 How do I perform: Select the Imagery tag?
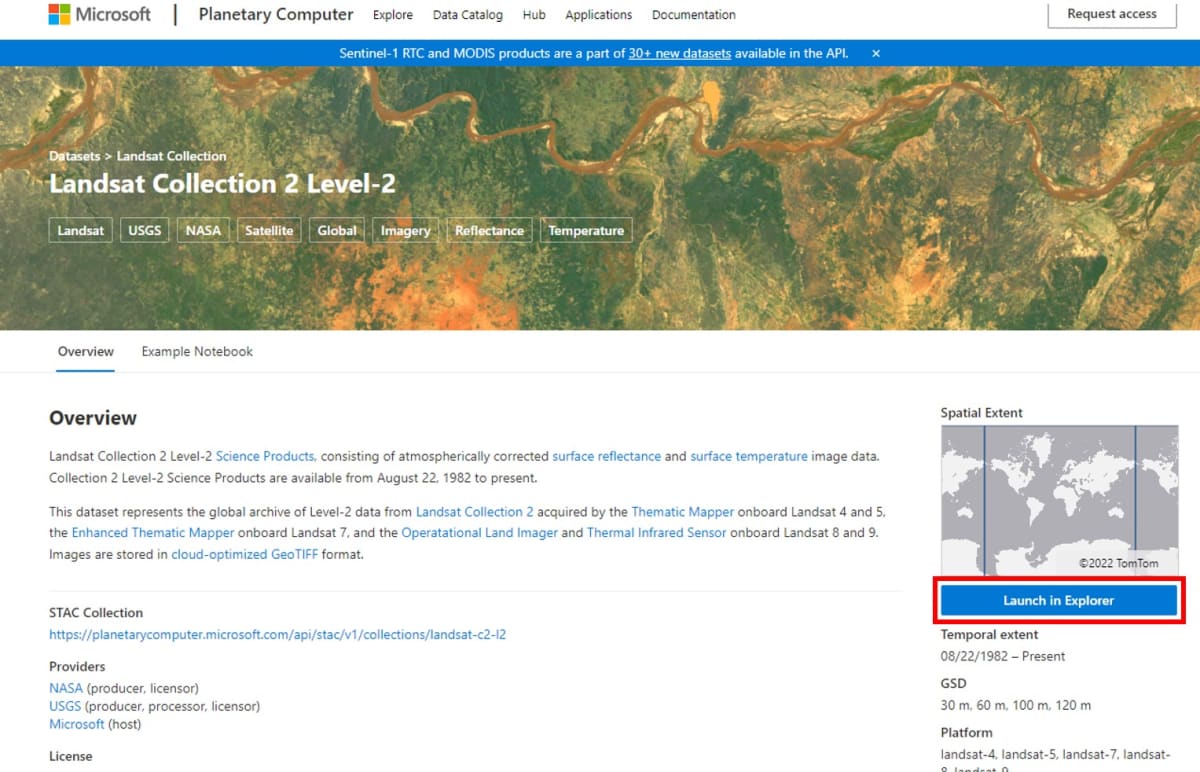(405, 230)
